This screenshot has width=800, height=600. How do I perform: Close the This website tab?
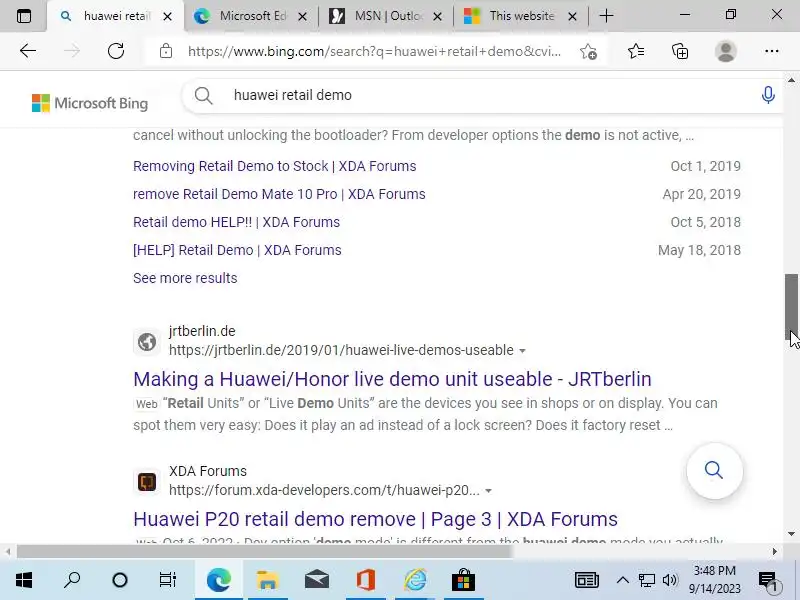[572, 16]
